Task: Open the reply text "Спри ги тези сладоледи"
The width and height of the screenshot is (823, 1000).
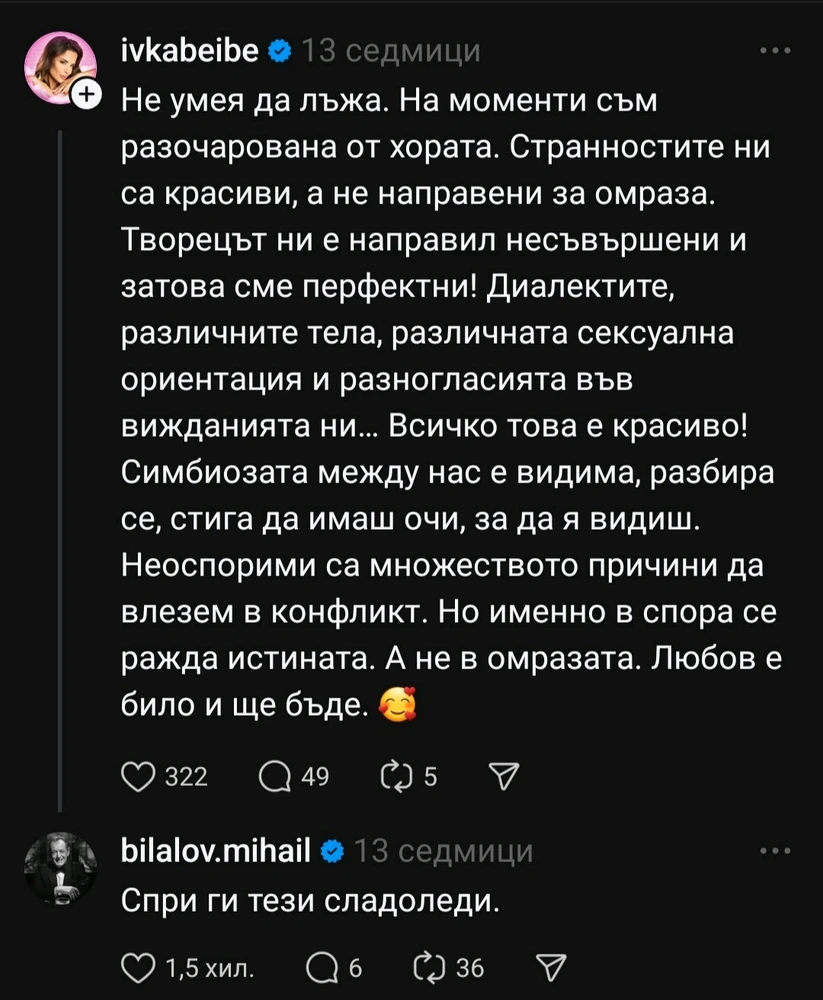Action: 309,902
